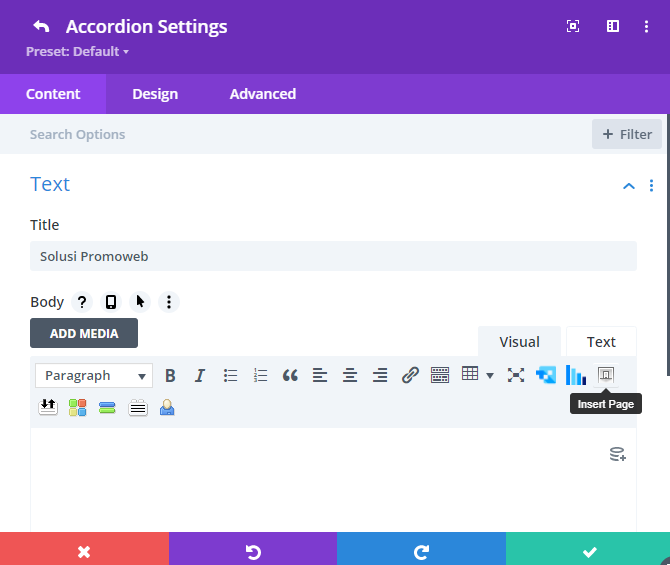
Task: Toggle fullscreen editor mode icon
Action: [516, 375]
